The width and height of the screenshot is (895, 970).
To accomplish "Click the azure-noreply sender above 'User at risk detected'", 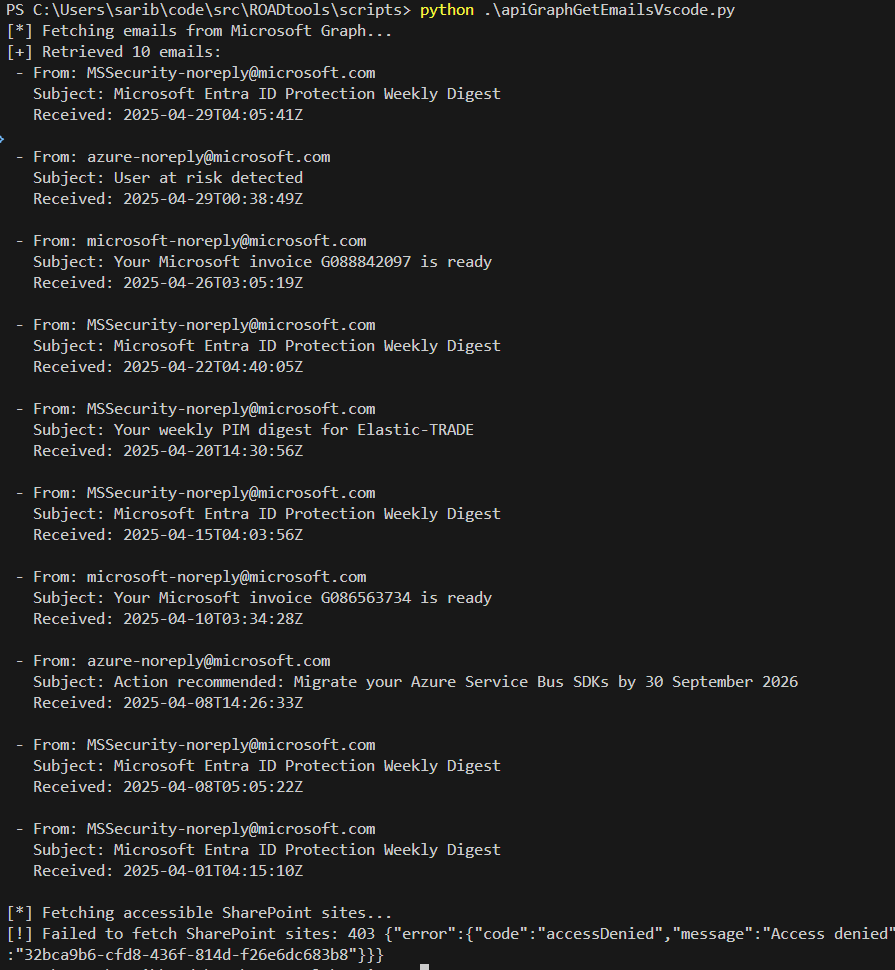I will (208, 157).
